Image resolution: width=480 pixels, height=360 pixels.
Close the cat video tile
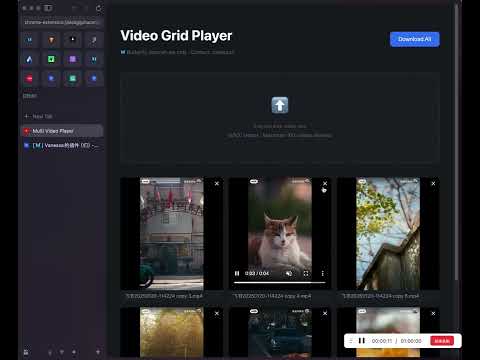(x=325, y=184)
